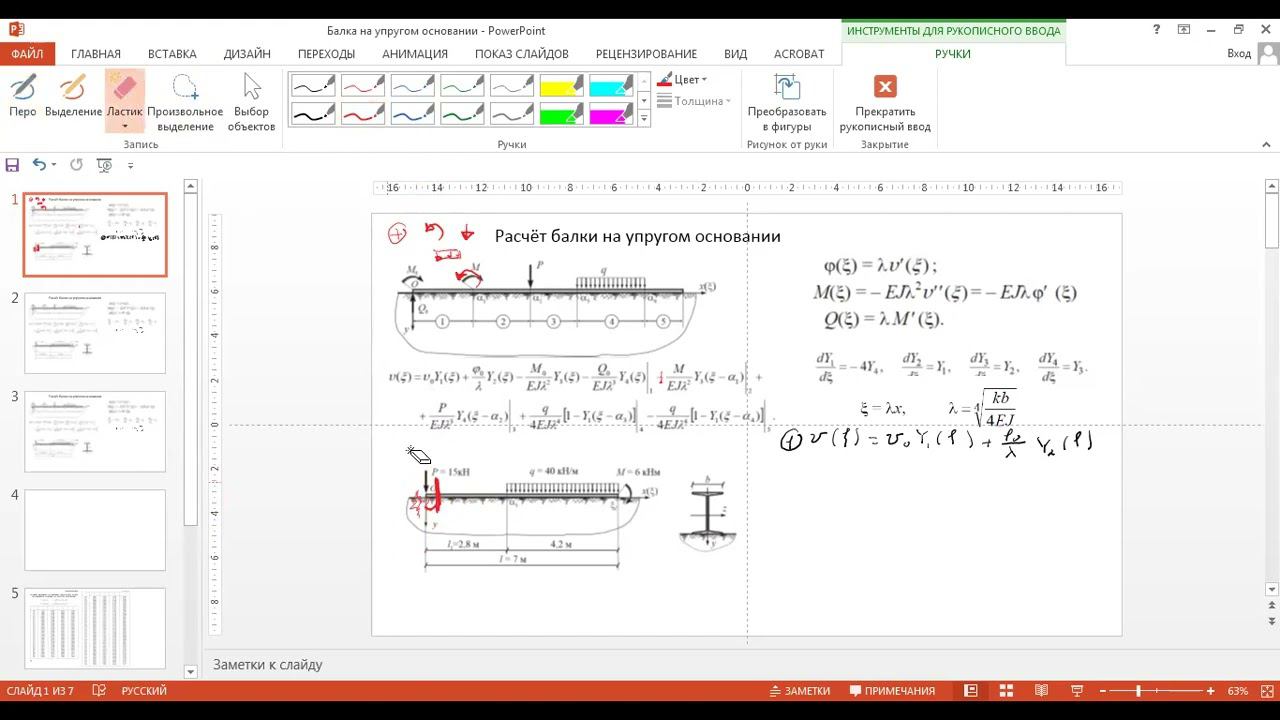The width and height of the screenshot is (1280, 720).
Task: Open the Цвет ink color dropdown
Action: 683,80
